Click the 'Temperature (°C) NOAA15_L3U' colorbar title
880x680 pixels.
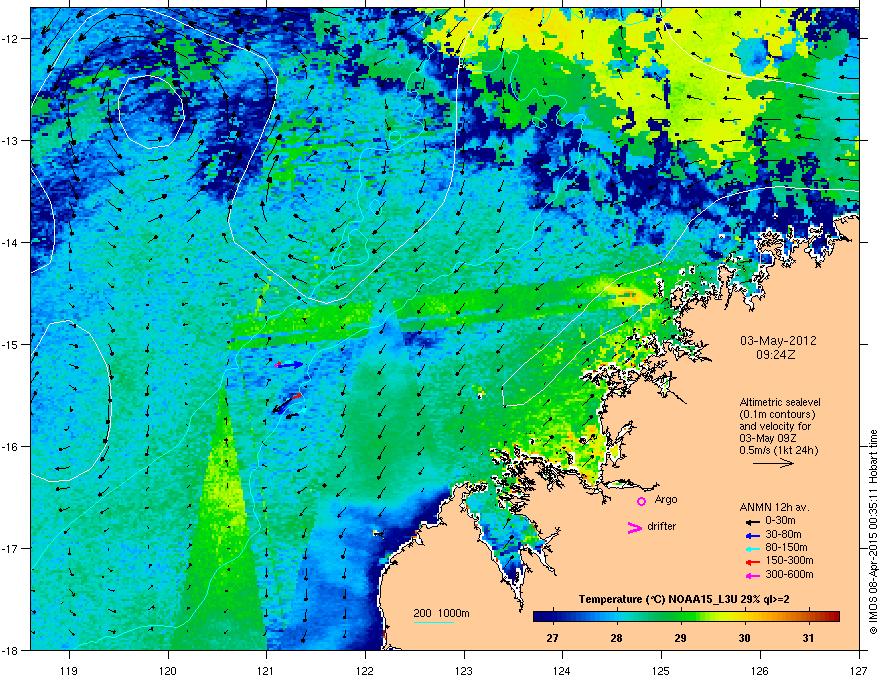click(657, 599)
